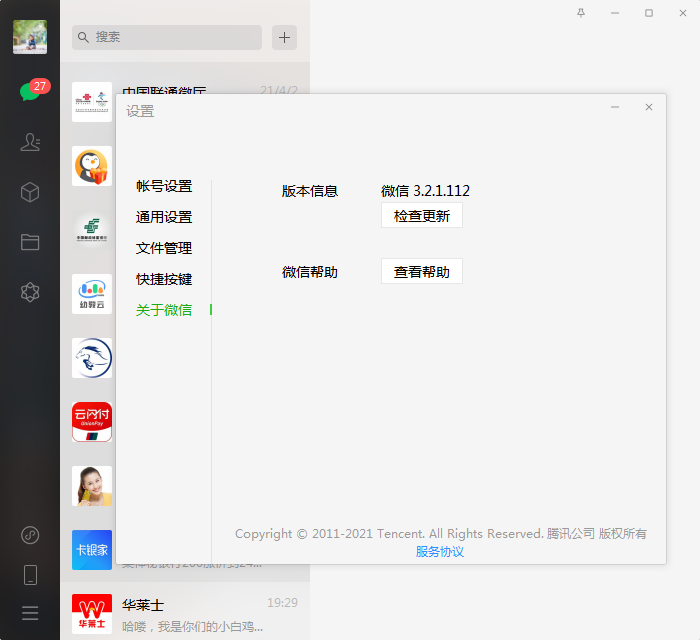Open the hamburger menu at sidebar bottom

pyautogui.click(x=30, y=613)
